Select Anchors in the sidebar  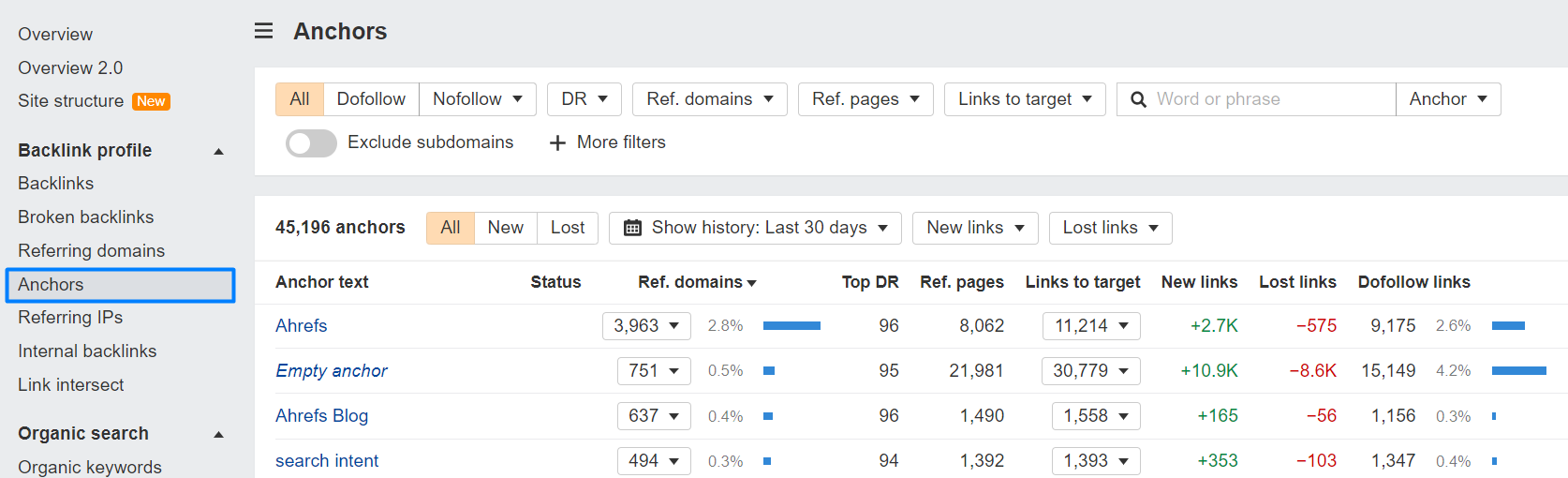click(120, 285)
